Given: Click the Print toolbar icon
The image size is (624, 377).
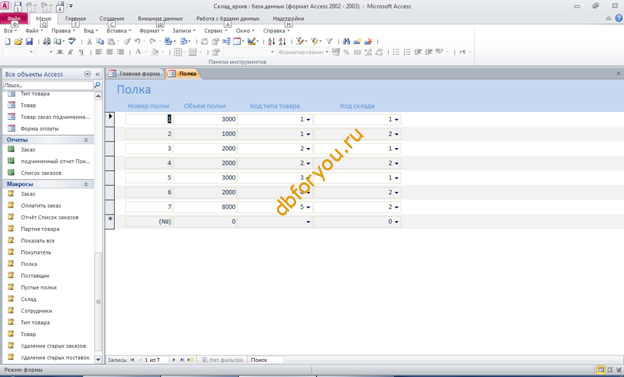Looking at the screenshot, I should tap(47, 41).
